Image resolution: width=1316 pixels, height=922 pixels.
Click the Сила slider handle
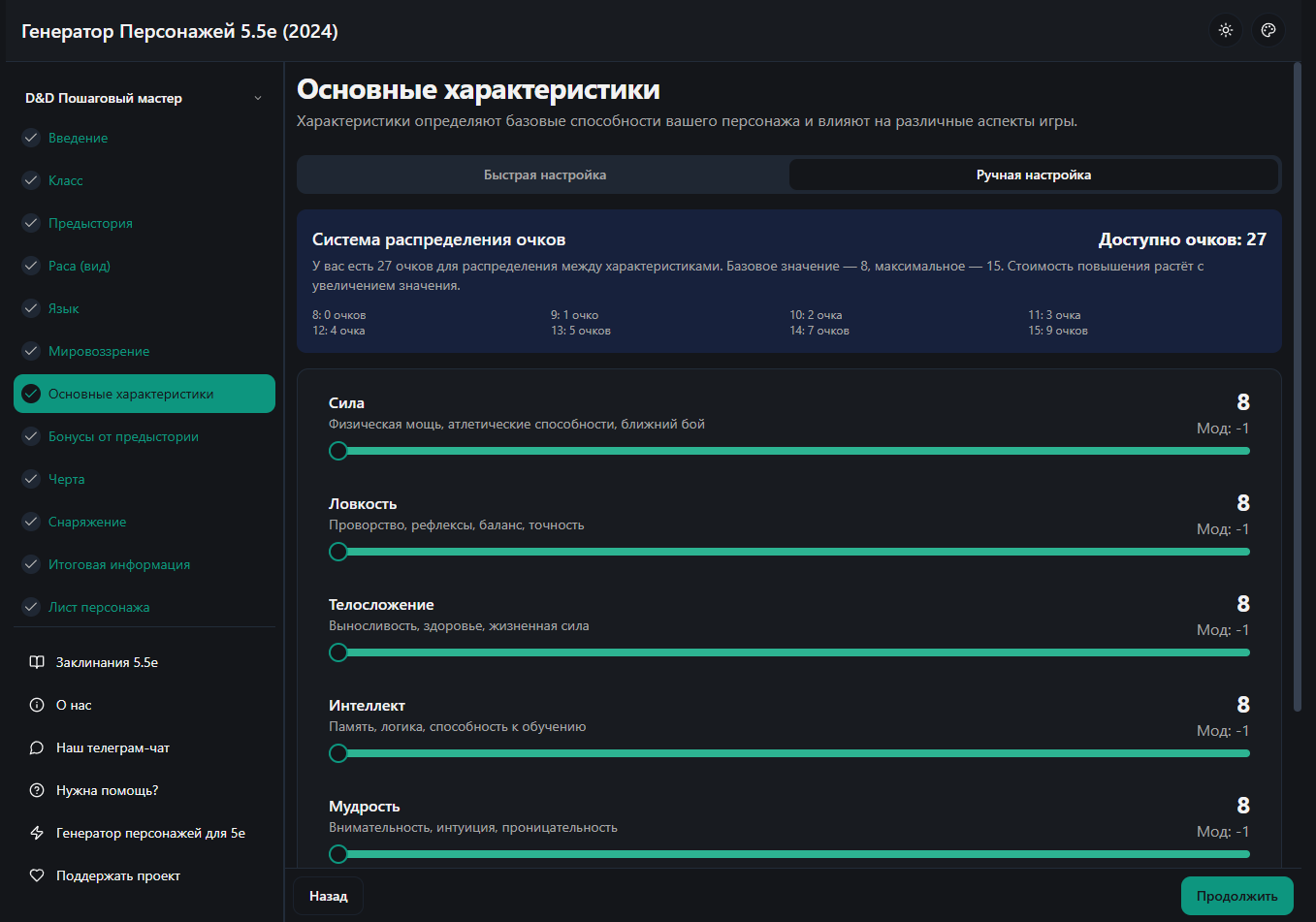pyautogui.click(x=338, y=451)
